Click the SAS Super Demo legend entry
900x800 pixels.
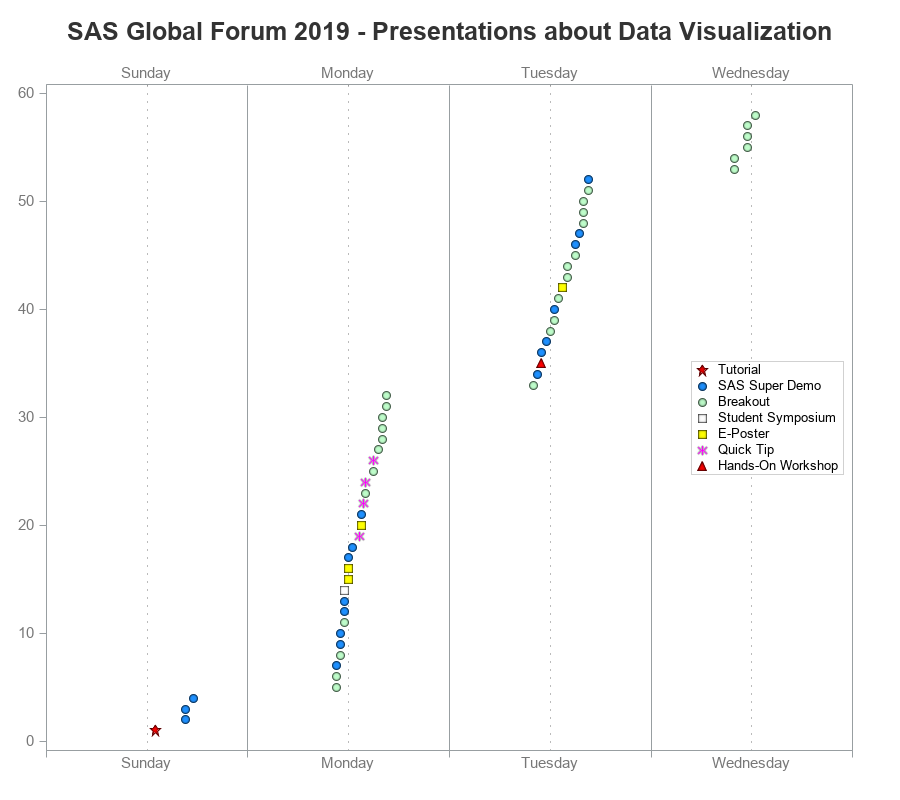pyautogui.click(x=759, y=386)
